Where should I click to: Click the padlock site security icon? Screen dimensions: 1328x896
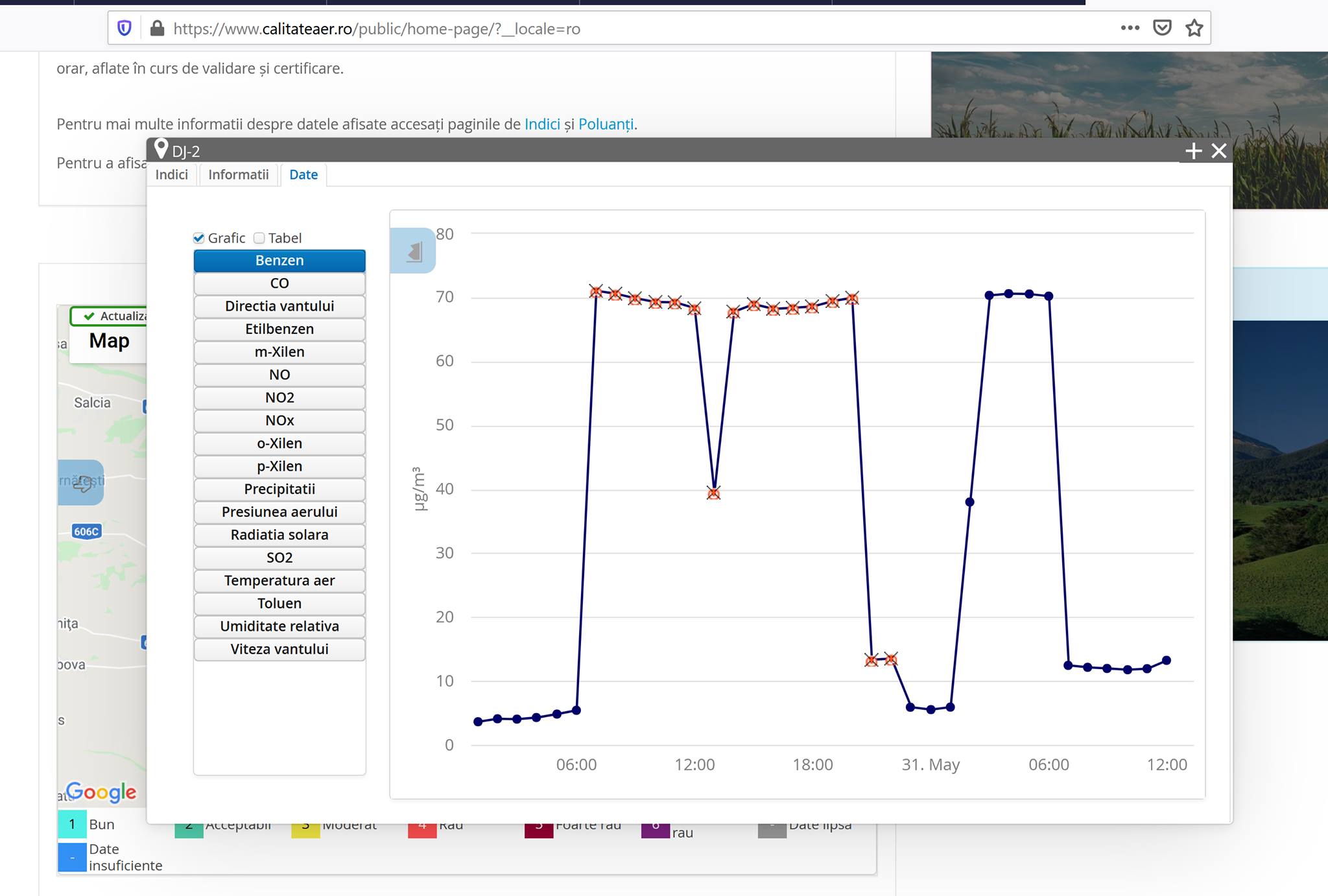coord(156,28)
